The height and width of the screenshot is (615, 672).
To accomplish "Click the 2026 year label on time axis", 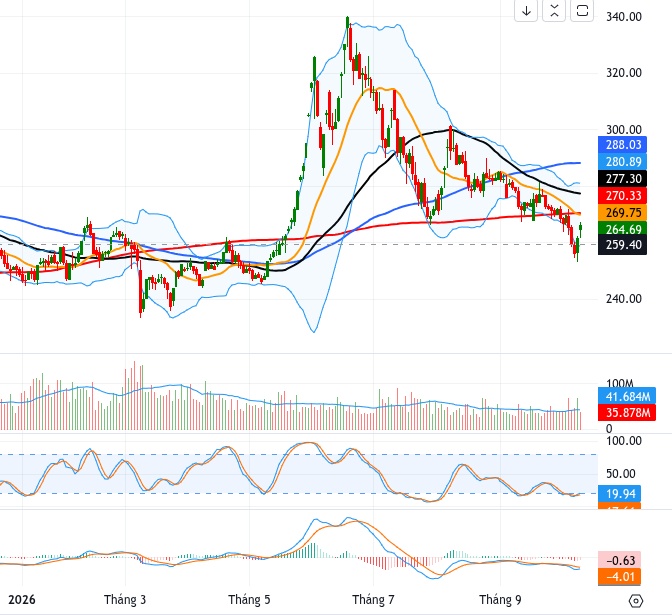I will pos(22,600).
